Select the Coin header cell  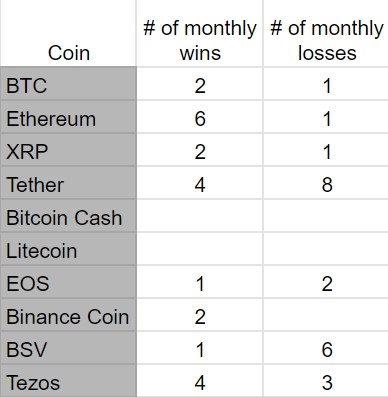click(x=68, y=33)
